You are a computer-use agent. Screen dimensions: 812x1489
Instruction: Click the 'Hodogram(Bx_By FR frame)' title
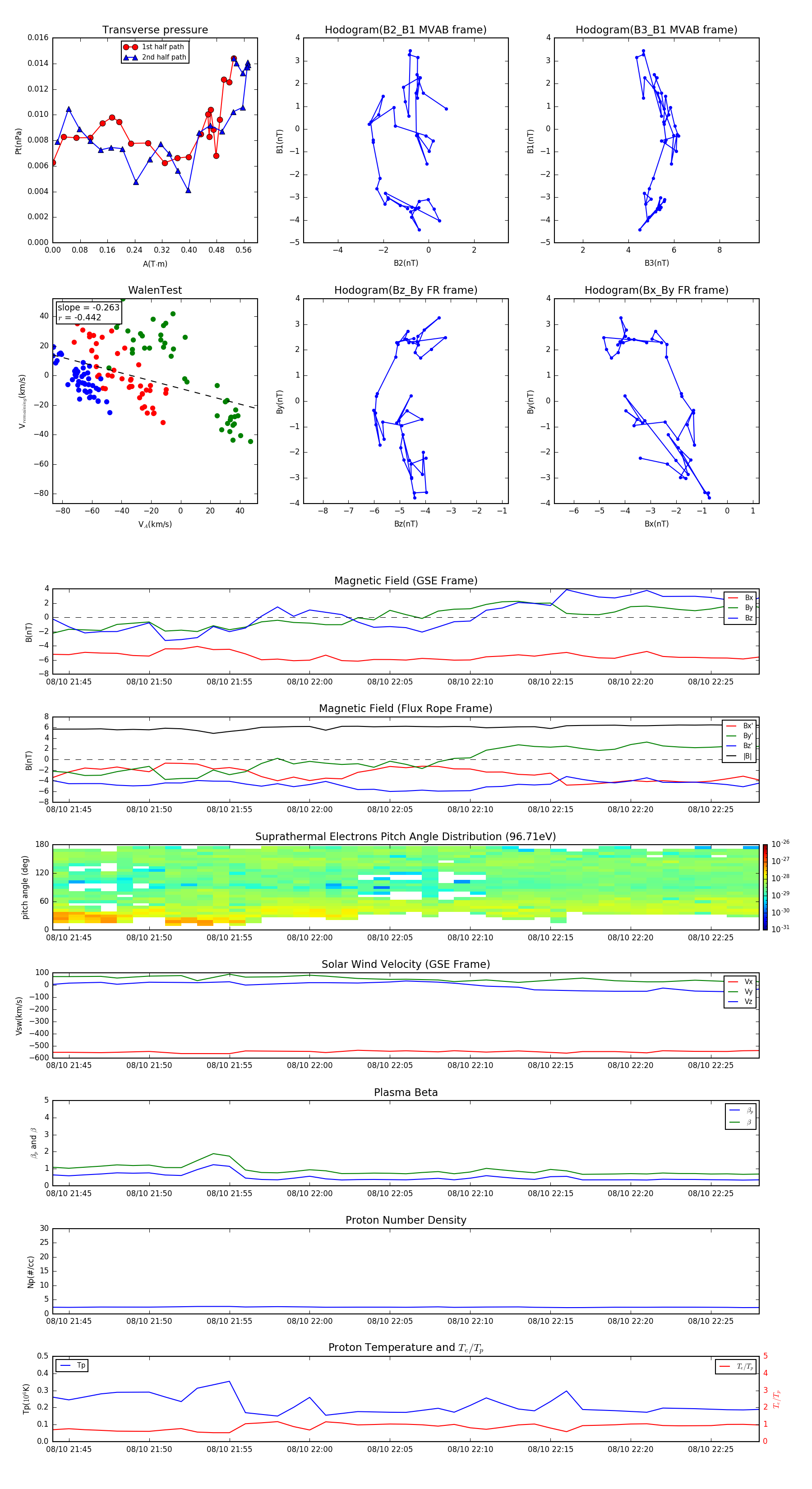pos(656,290)
